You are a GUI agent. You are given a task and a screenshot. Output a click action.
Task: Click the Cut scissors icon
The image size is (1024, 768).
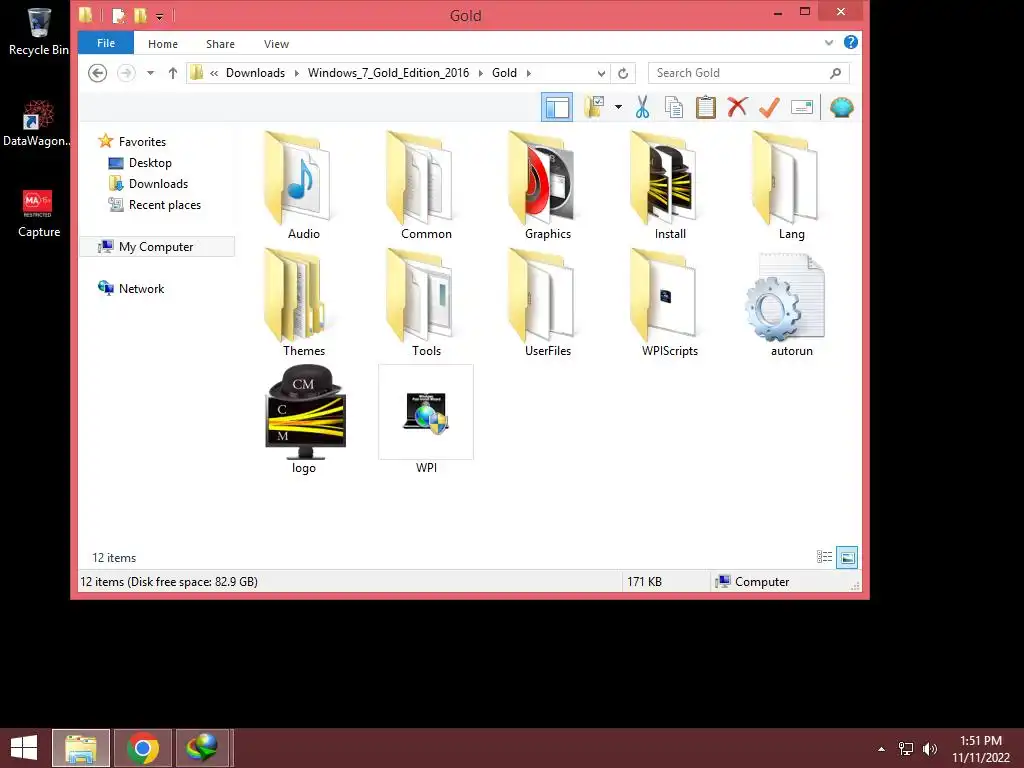tap(642, 107)
